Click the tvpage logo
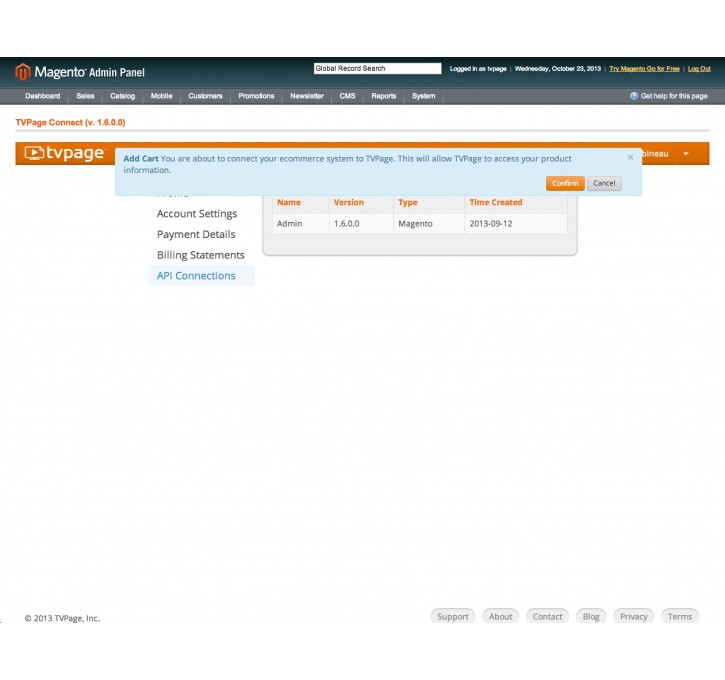 pyautogui.click(x=65, y=153)
